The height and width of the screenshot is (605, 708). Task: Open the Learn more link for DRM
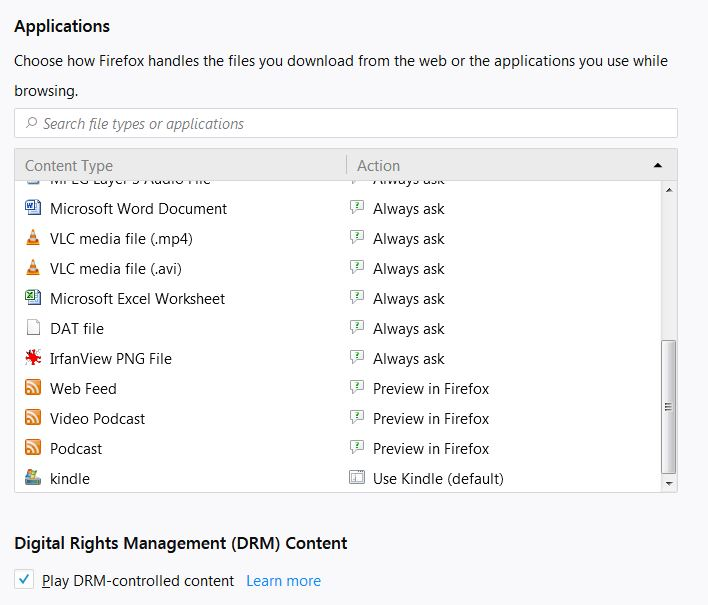[x=283, y=580]
